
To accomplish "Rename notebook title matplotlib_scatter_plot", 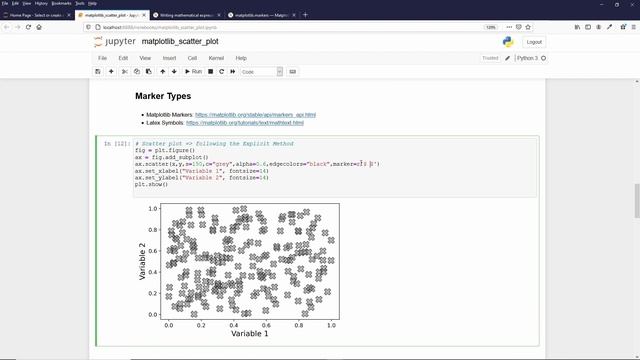I will click(180, 42).
